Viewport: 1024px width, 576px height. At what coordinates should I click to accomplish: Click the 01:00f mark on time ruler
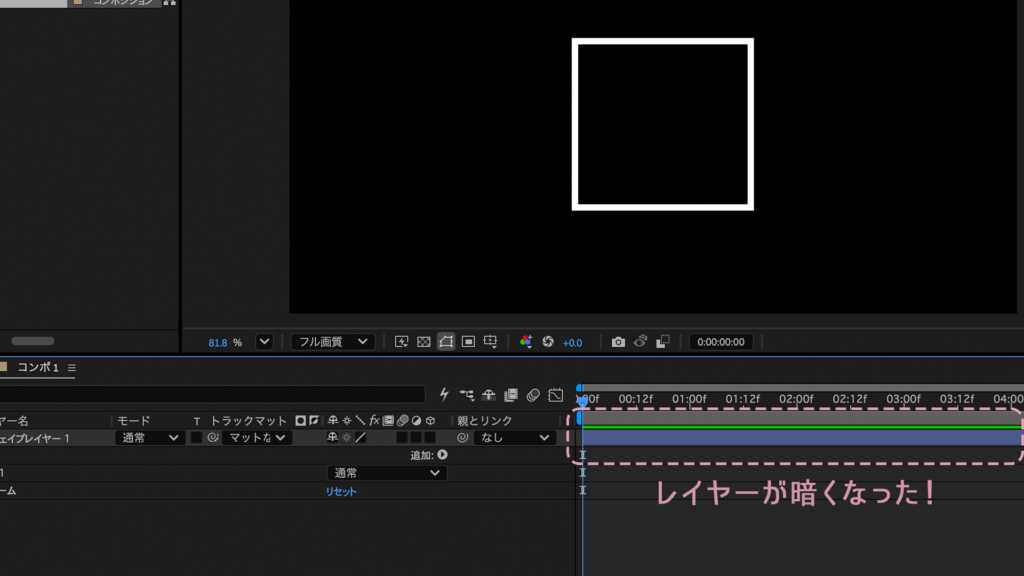pyautogui.click(x=689, y=399)
